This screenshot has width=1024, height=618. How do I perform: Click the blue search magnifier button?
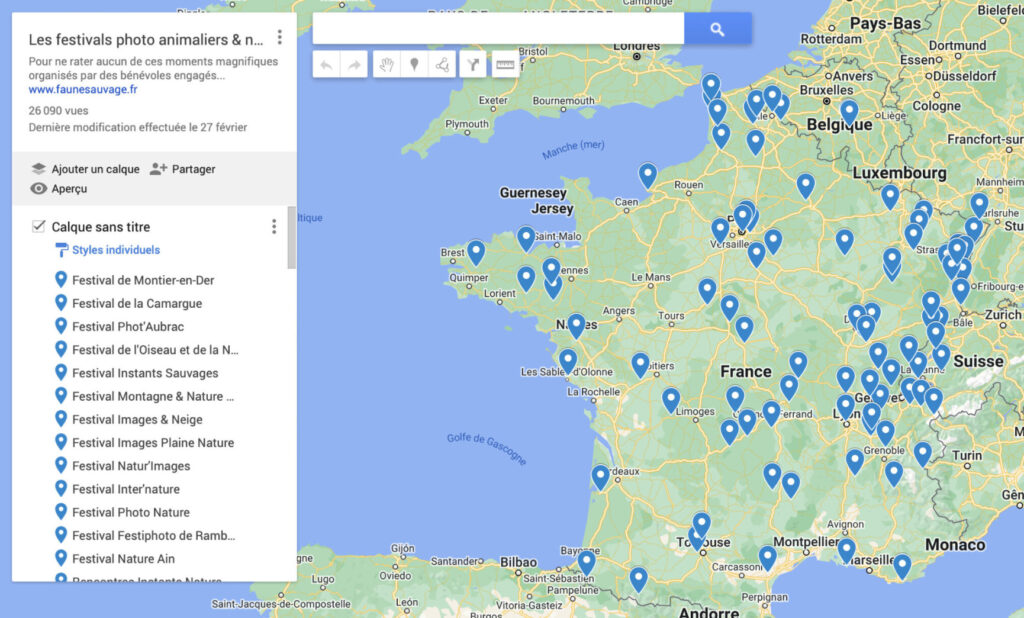pos(717,29)
